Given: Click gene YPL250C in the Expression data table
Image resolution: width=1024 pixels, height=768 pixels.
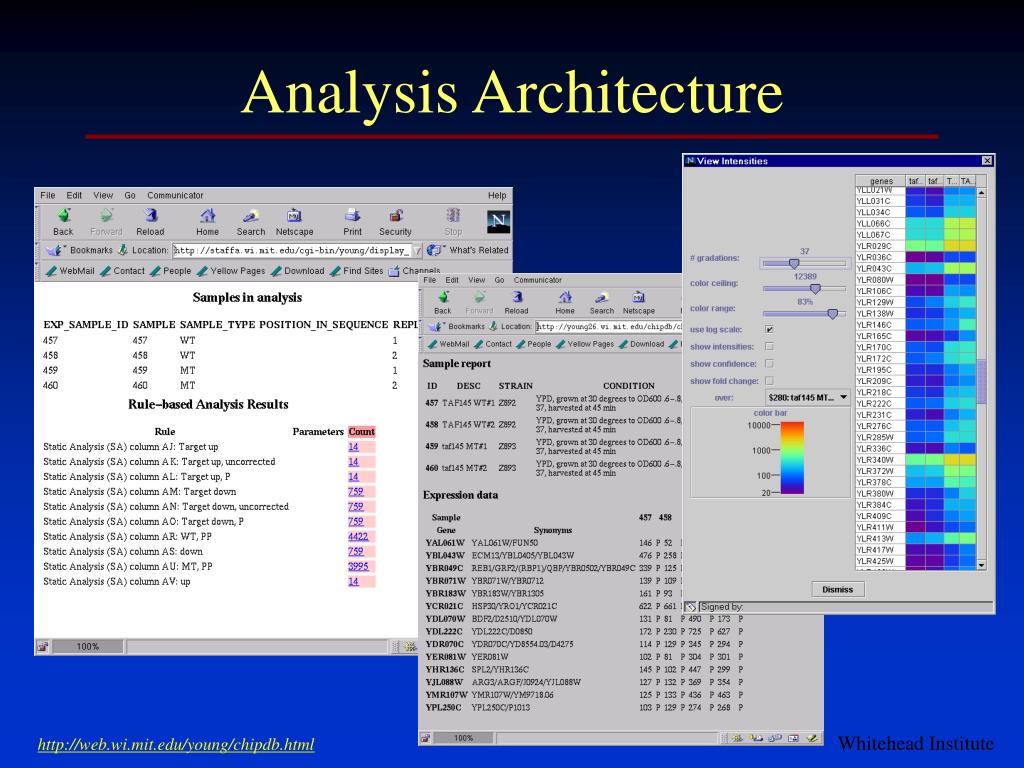Looking at the screenshot, I should point(443,707).
